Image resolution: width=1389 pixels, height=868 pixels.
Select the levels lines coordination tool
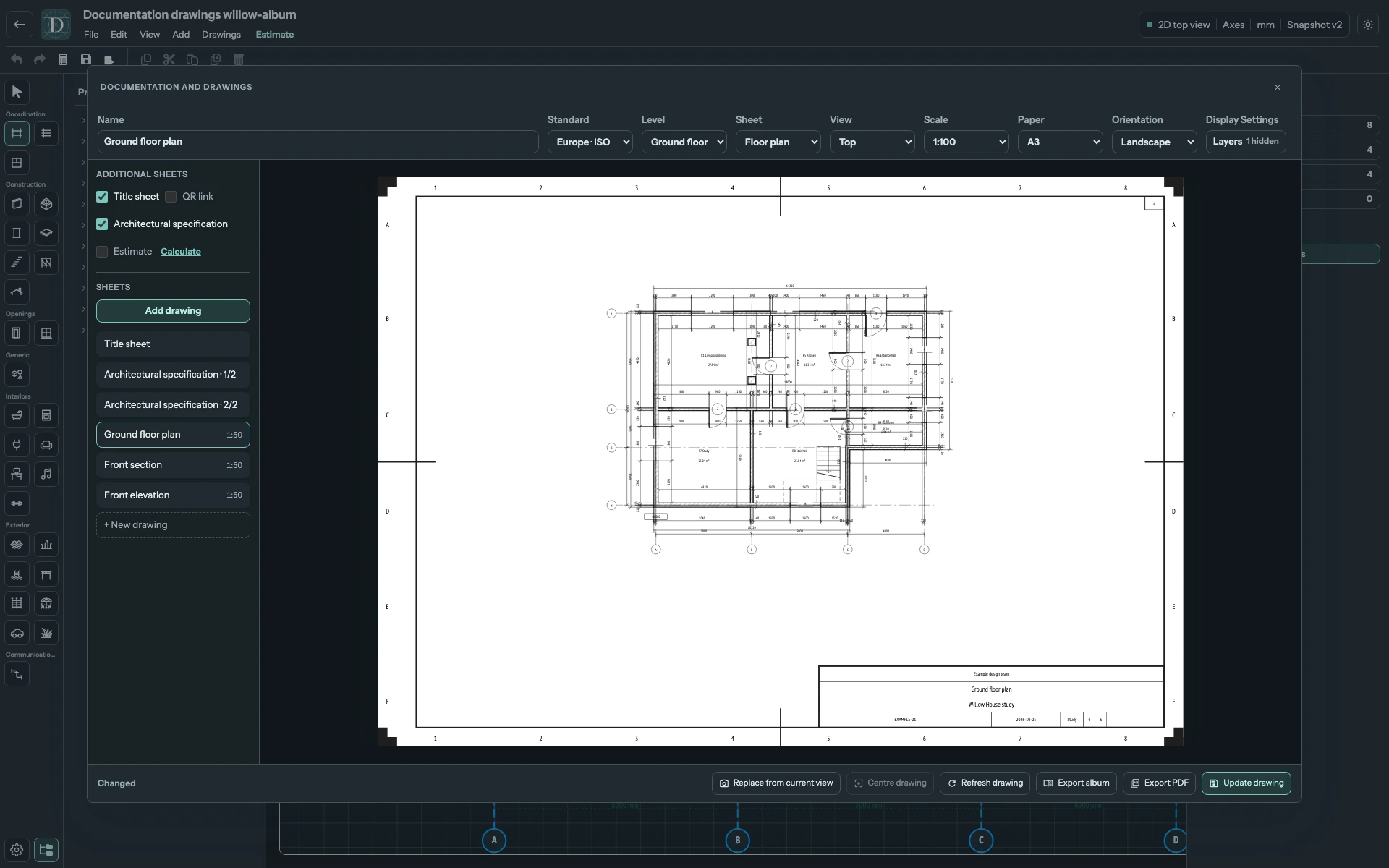46,133
